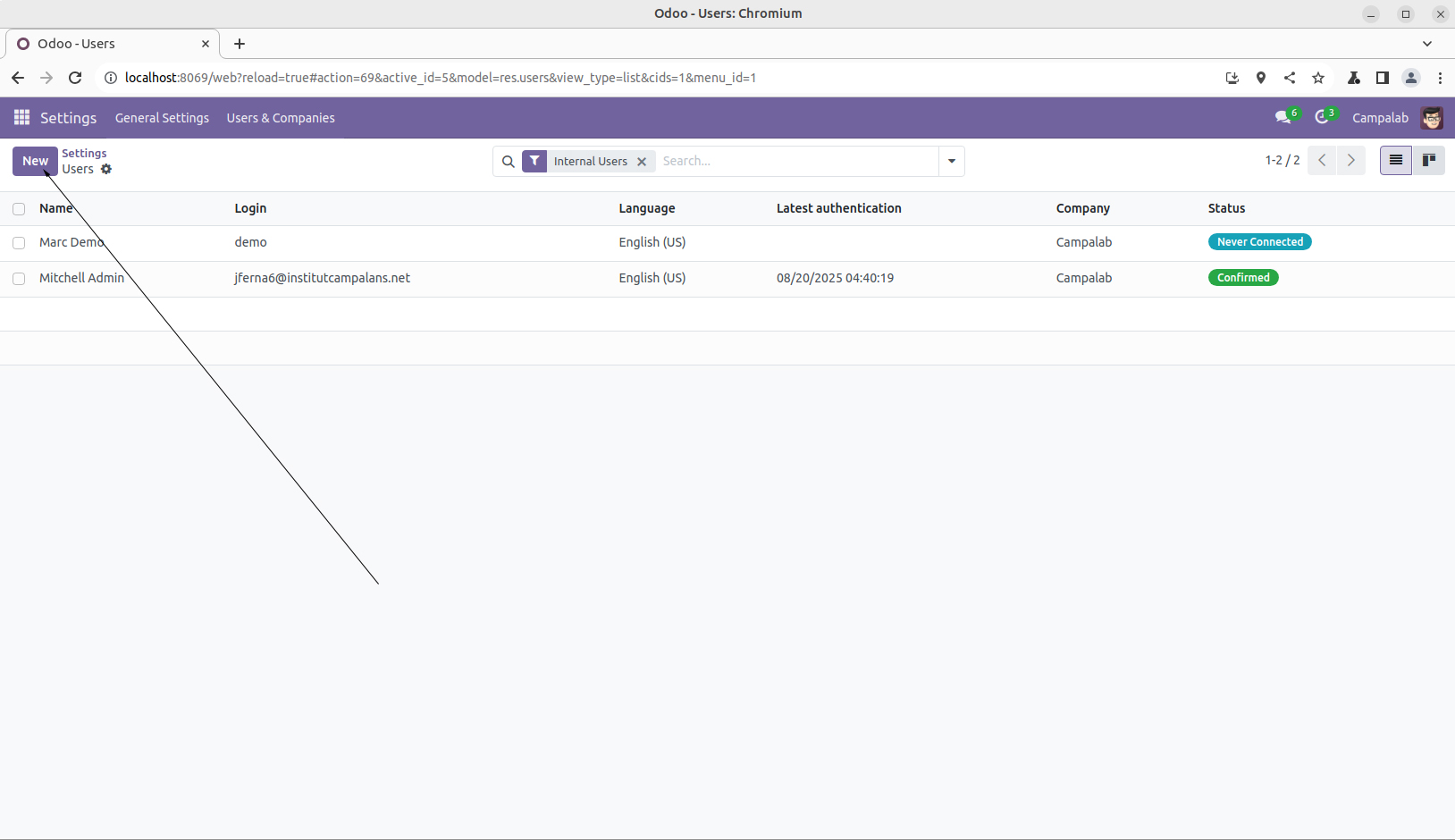1455x840 pixels.
Task: Click the search magnifier icon
Action: [x=508, y=162]
